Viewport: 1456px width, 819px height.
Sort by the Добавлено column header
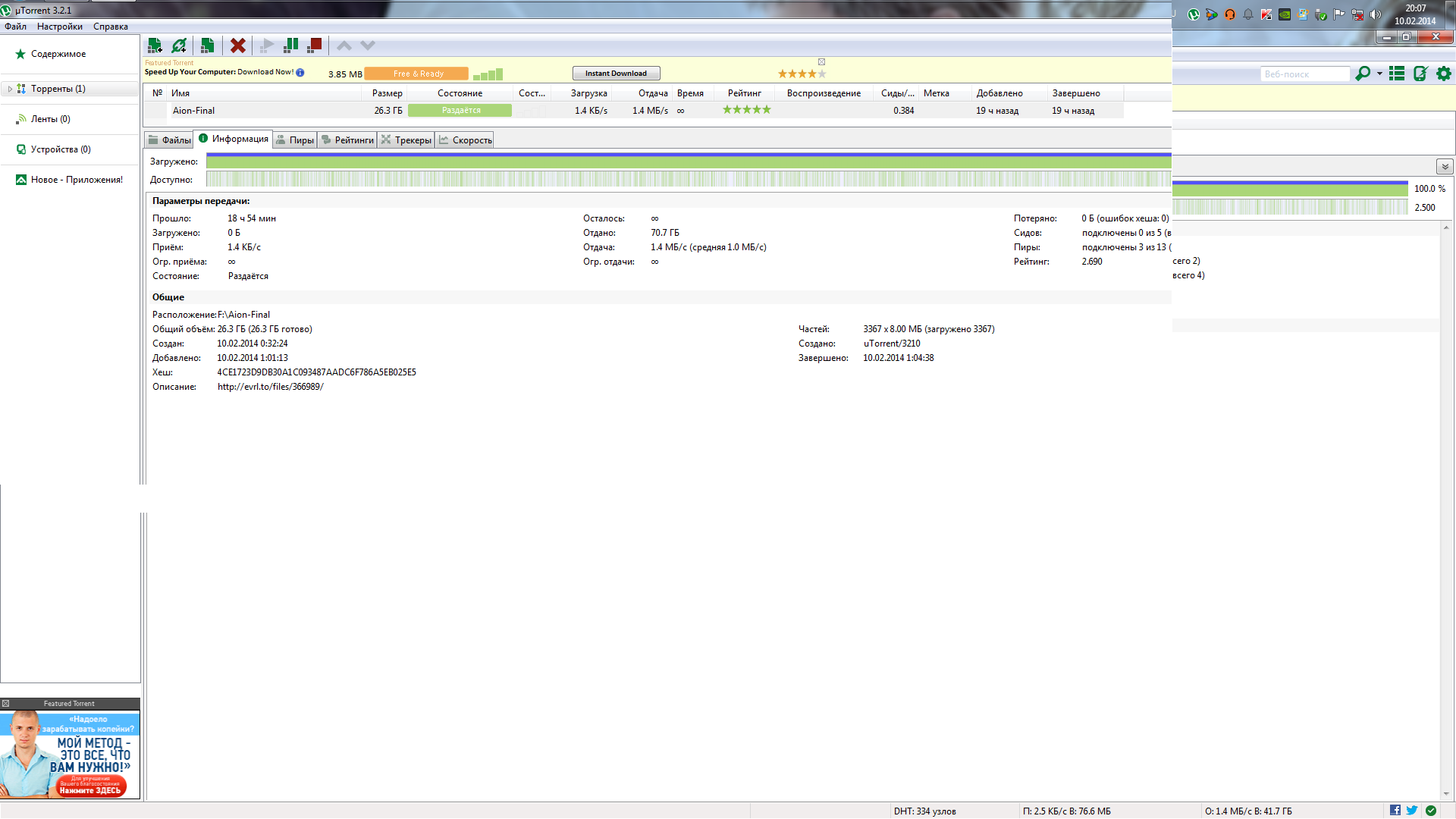pyautogui.click(x=1009, y=93)
